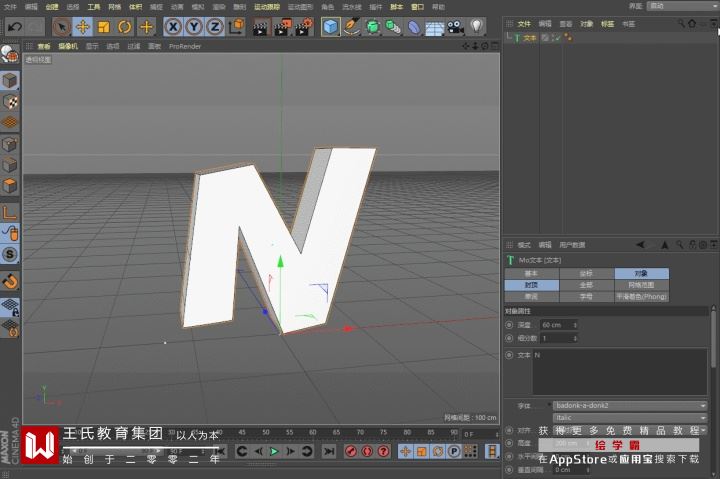Open the 窗口 (Window) menu
This screenshot has width=720, height=479.
coord(417,7)
